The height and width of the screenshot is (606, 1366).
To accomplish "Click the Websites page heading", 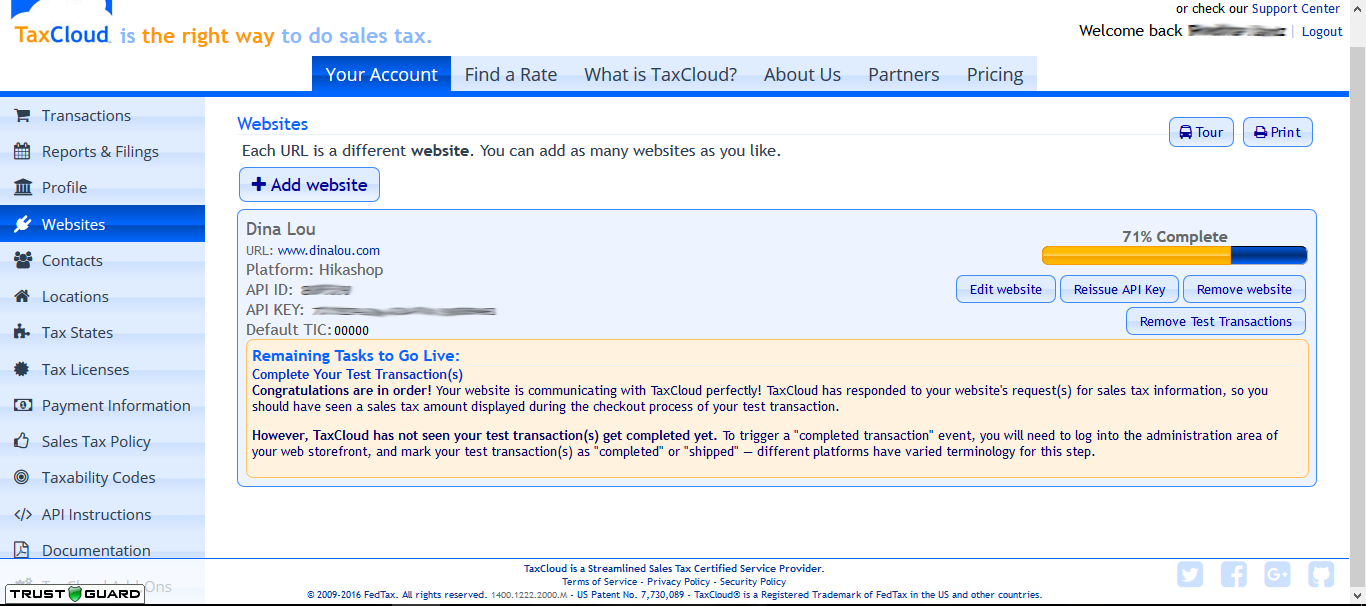I will [x=272, y=124].
